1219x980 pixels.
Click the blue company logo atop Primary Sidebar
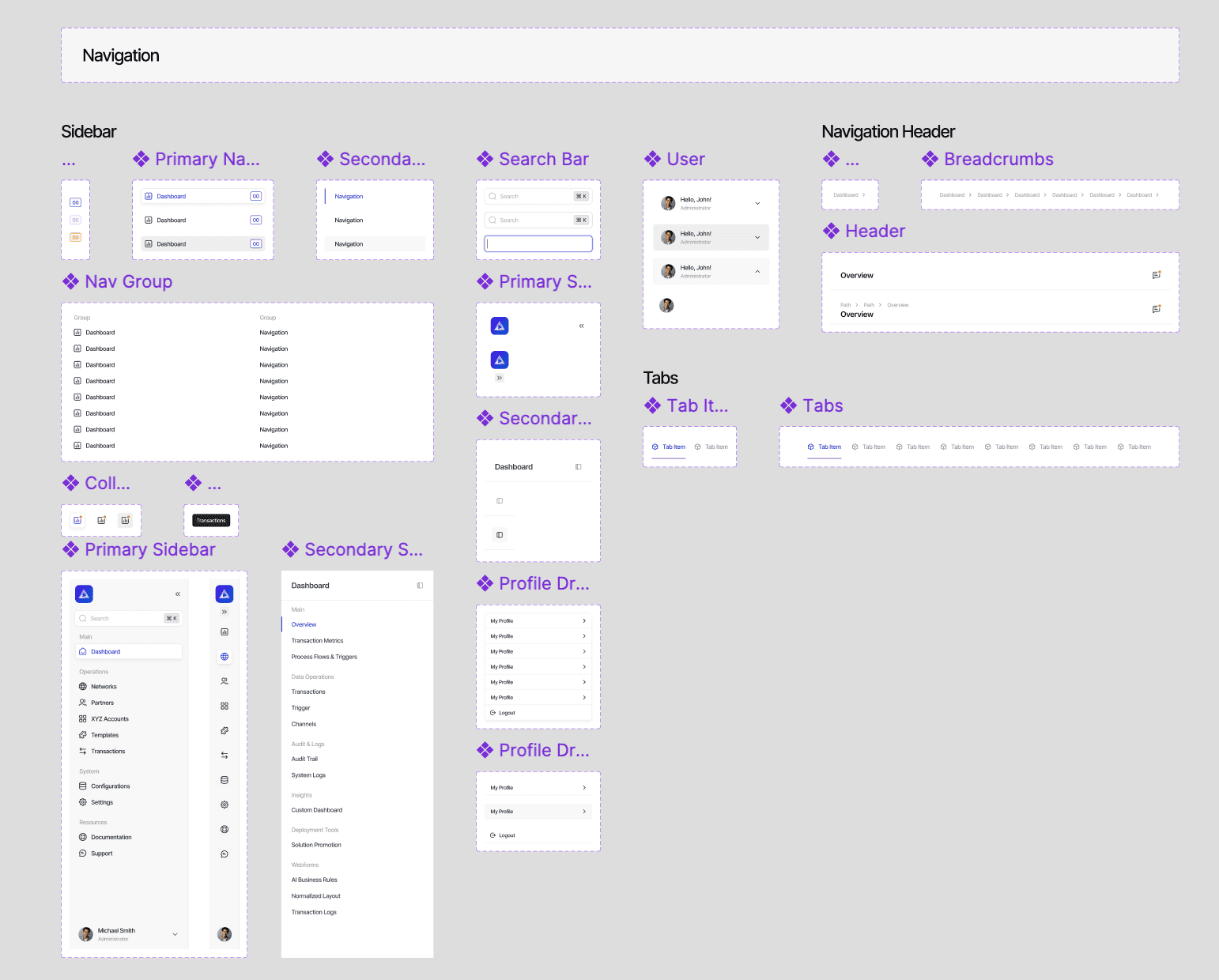(x=84, y=594)
